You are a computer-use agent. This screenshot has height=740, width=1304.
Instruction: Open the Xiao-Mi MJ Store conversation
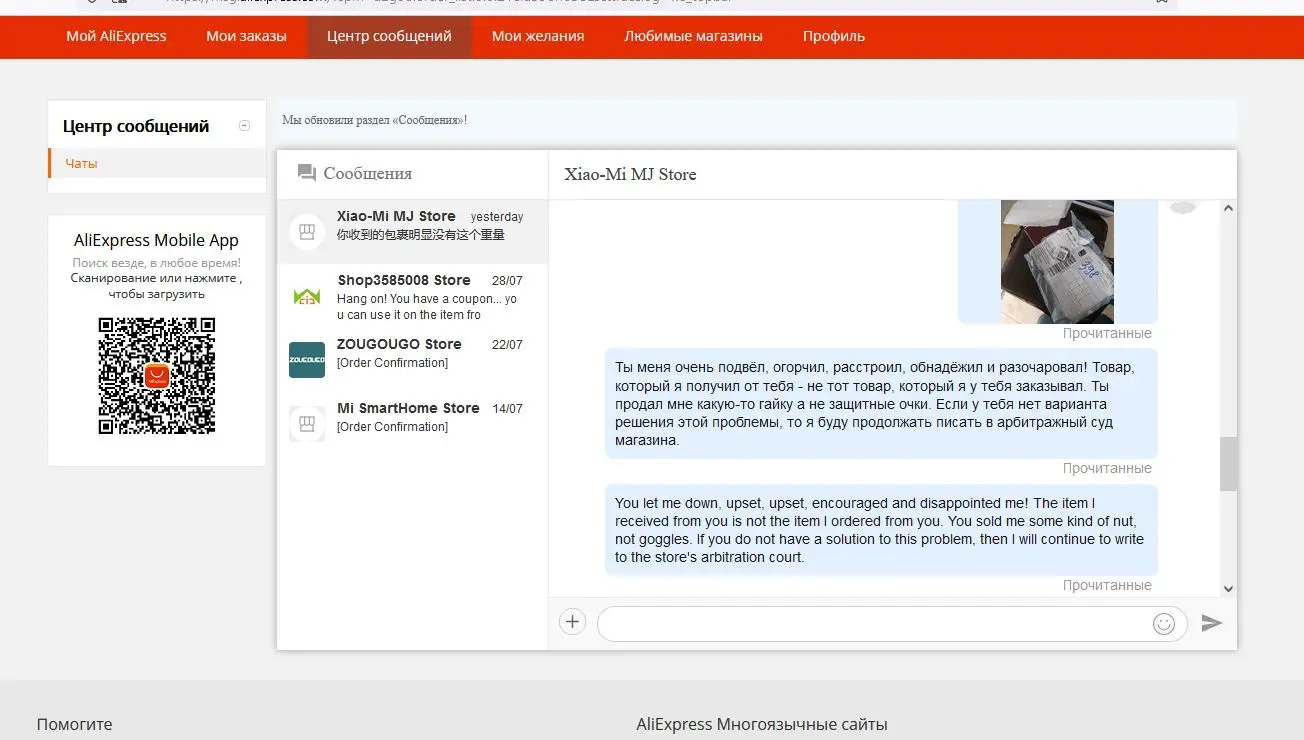click(412, 231)
